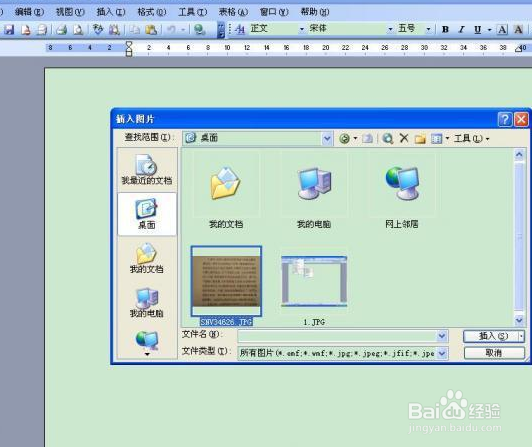The image size is (532, 447).
Task: Expand Insert button dropdown arrow
Action: pyautogui.click(x=521, y=336)
